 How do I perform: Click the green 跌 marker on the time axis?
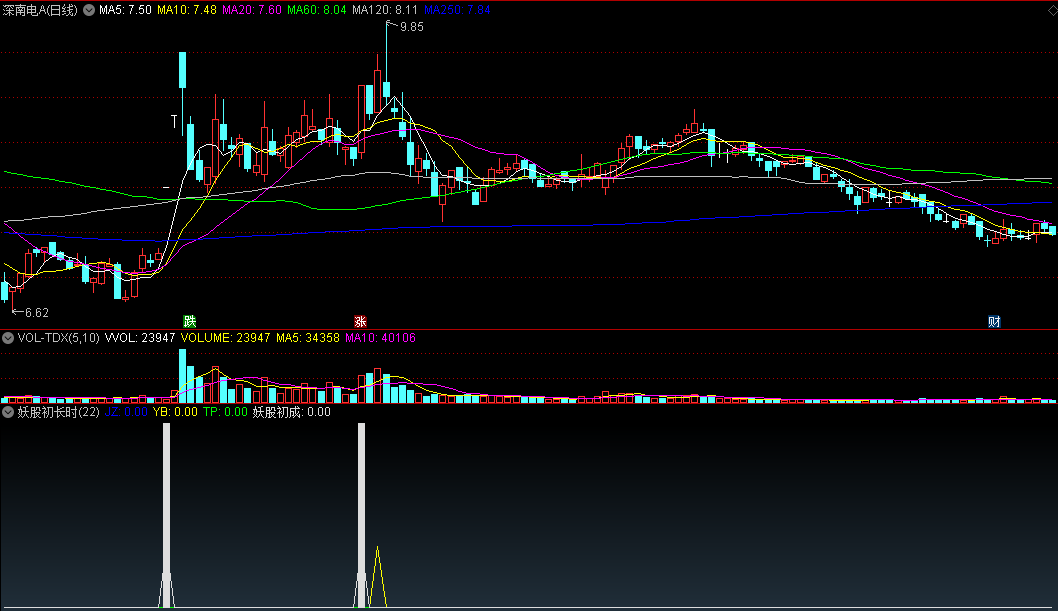point(190,322)
